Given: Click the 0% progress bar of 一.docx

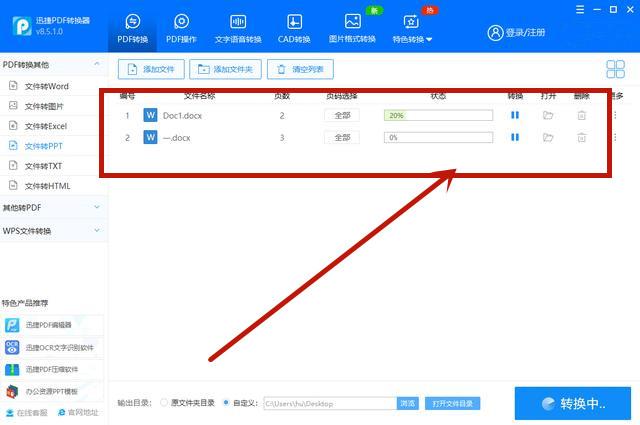Looking at the screenshot, I should click(438, 138).
